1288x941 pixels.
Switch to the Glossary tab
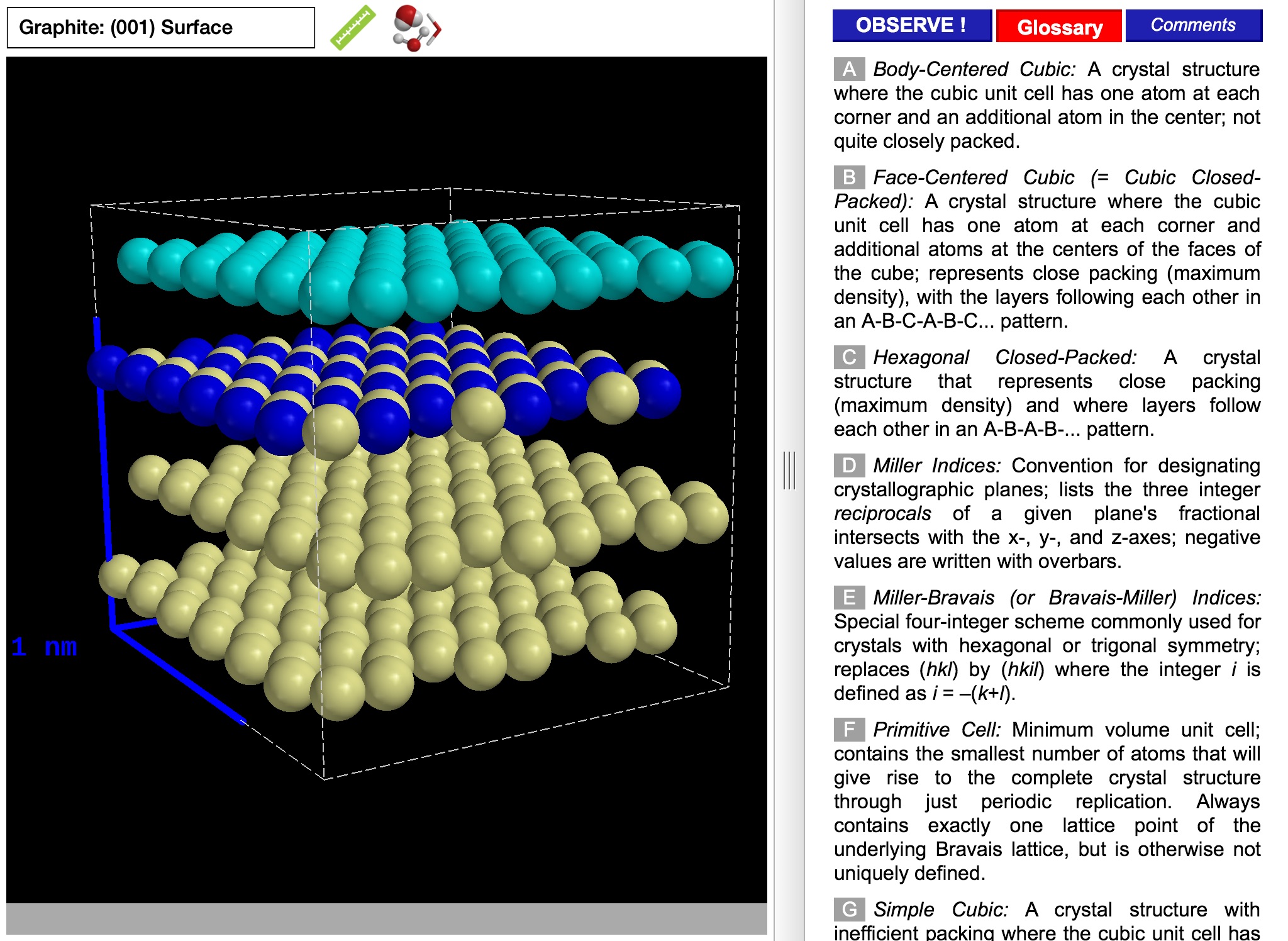coord(1059,26)
